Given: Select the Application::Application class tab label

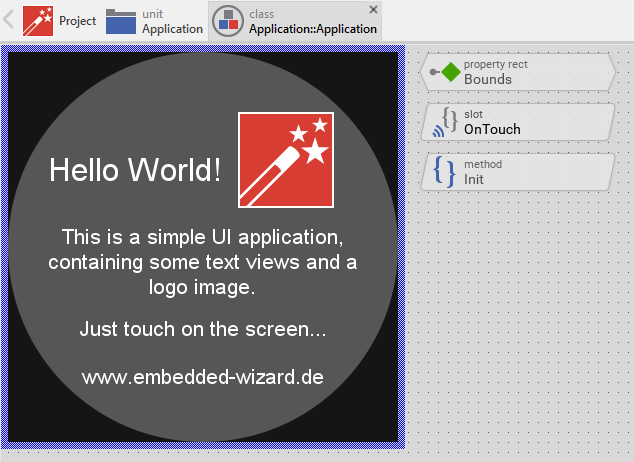Looking at the screenshot, I should tap(312, 29).
